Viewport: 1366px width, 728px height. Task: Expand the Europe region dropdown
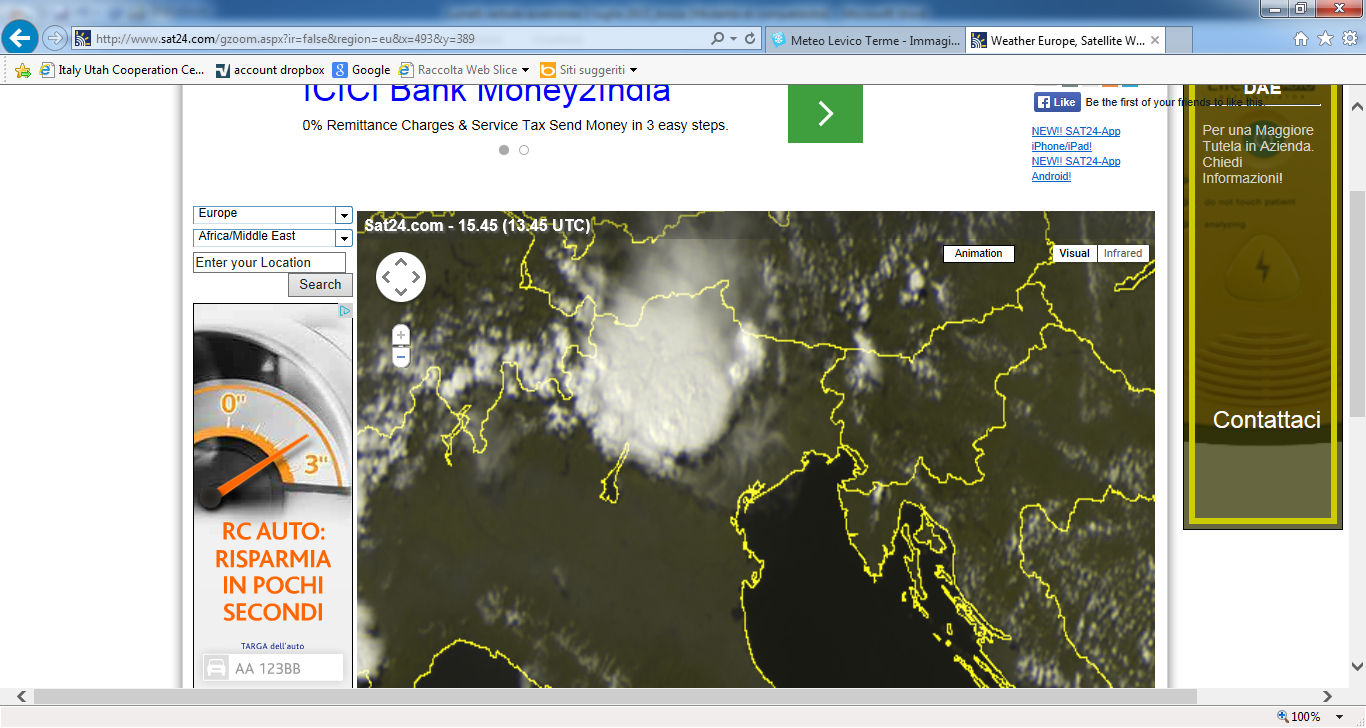tap(343, 215)
